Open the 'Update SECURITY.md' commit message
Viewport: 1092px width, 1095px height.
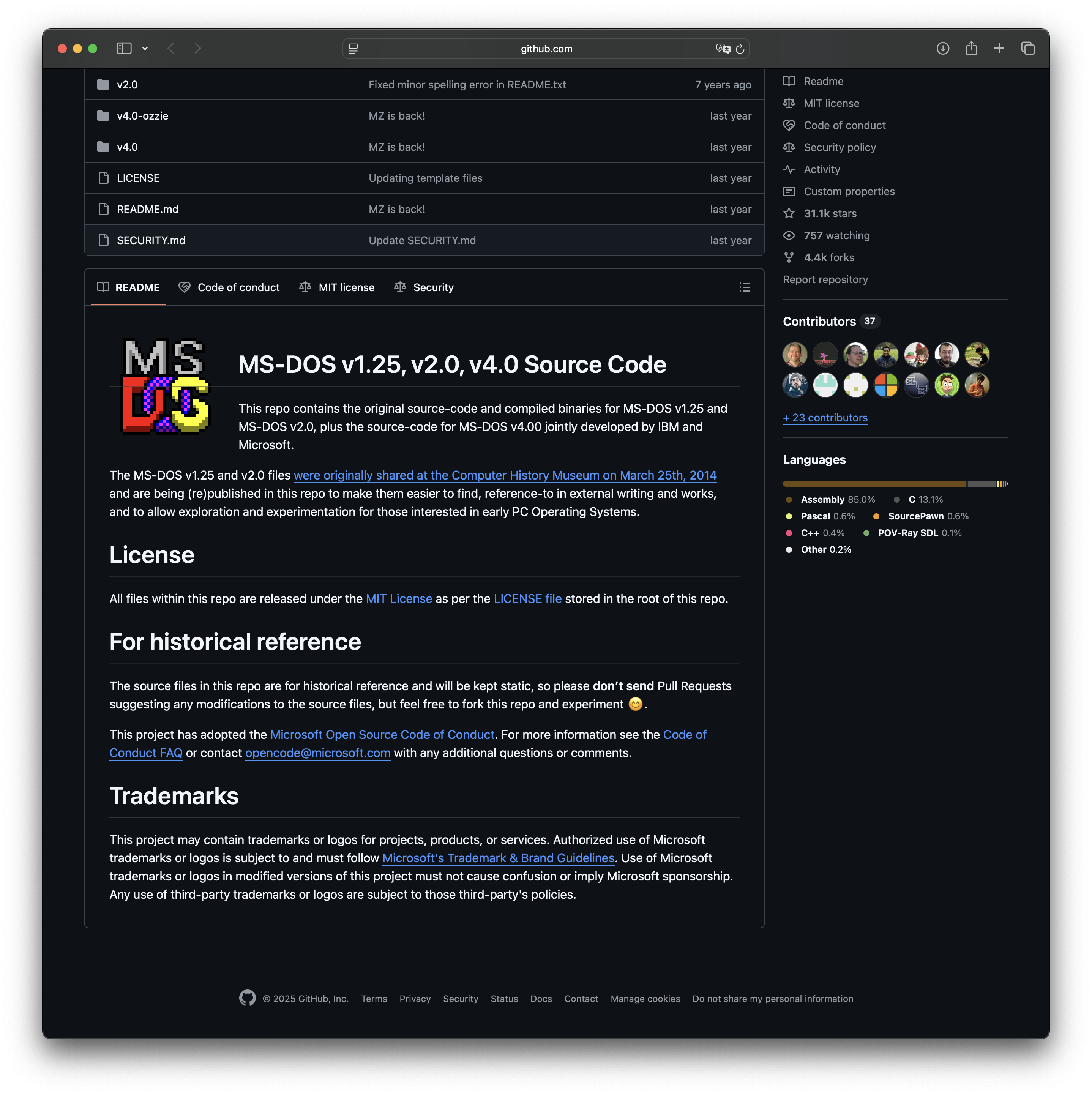(x=421, y=240)
